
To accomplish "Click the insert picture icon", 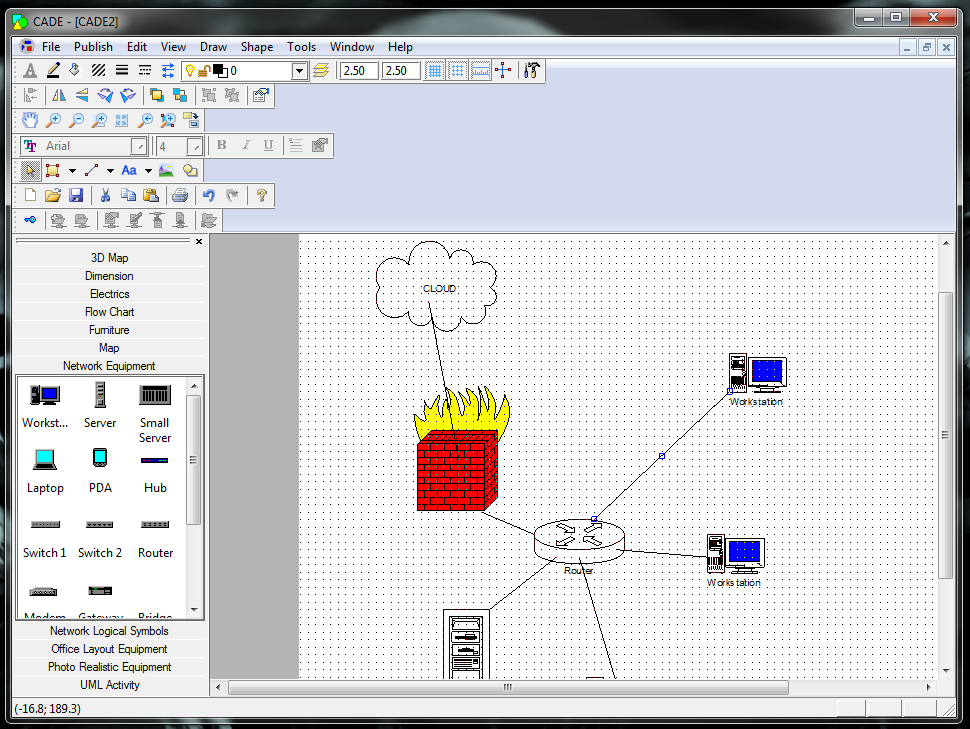I will (x=166, y=170).
